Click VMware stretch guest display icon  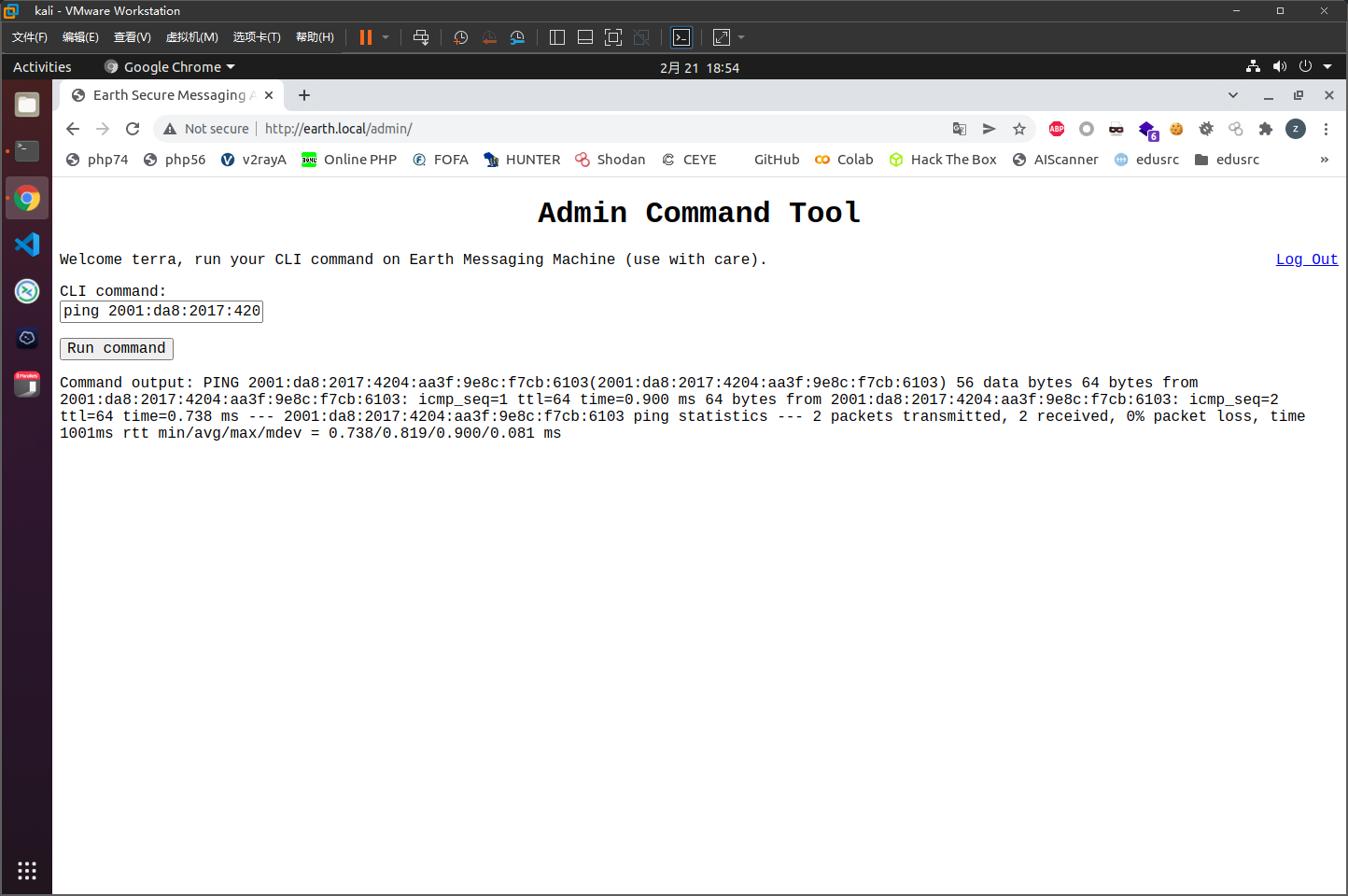pyautogui.click(x=722, y=37)
